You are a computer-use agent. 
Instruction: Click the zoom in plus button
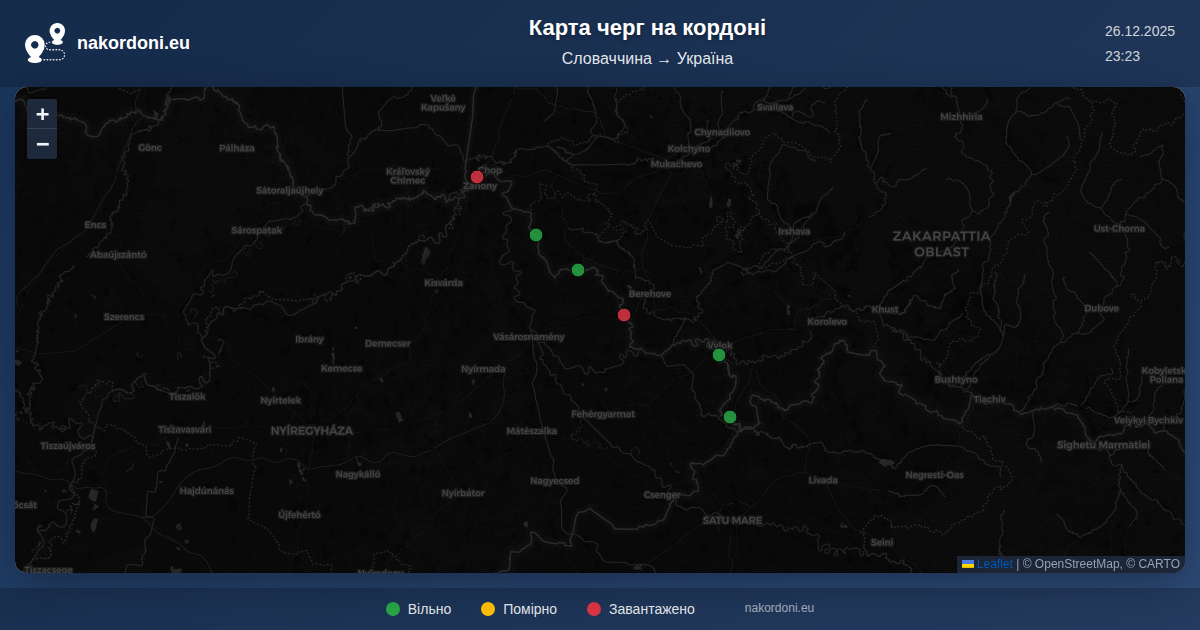point(42,114)
